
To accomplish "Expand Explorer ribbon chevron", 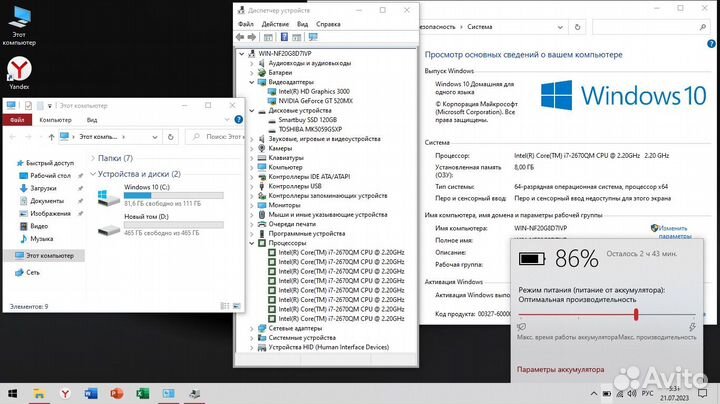I will (x=227, y=119).
